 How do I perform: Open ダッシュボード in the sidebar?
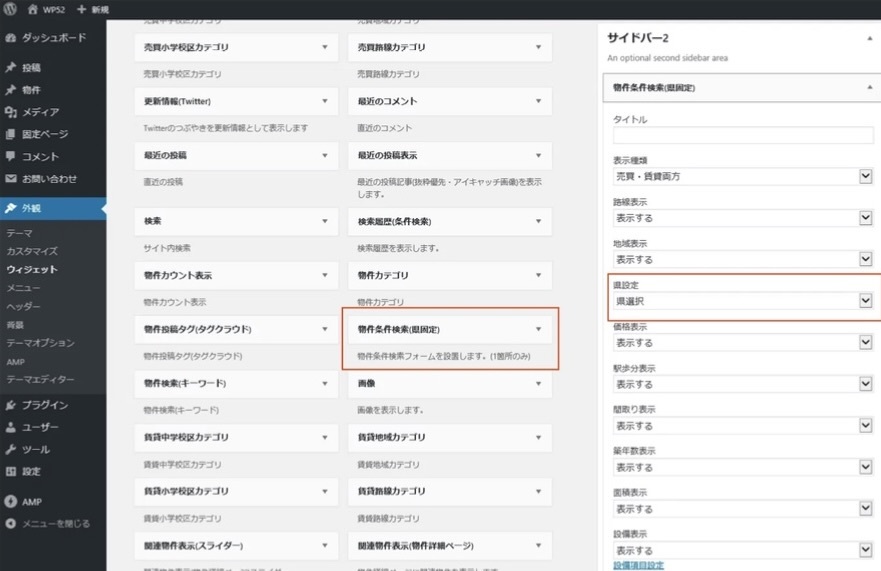pos(53,38)
